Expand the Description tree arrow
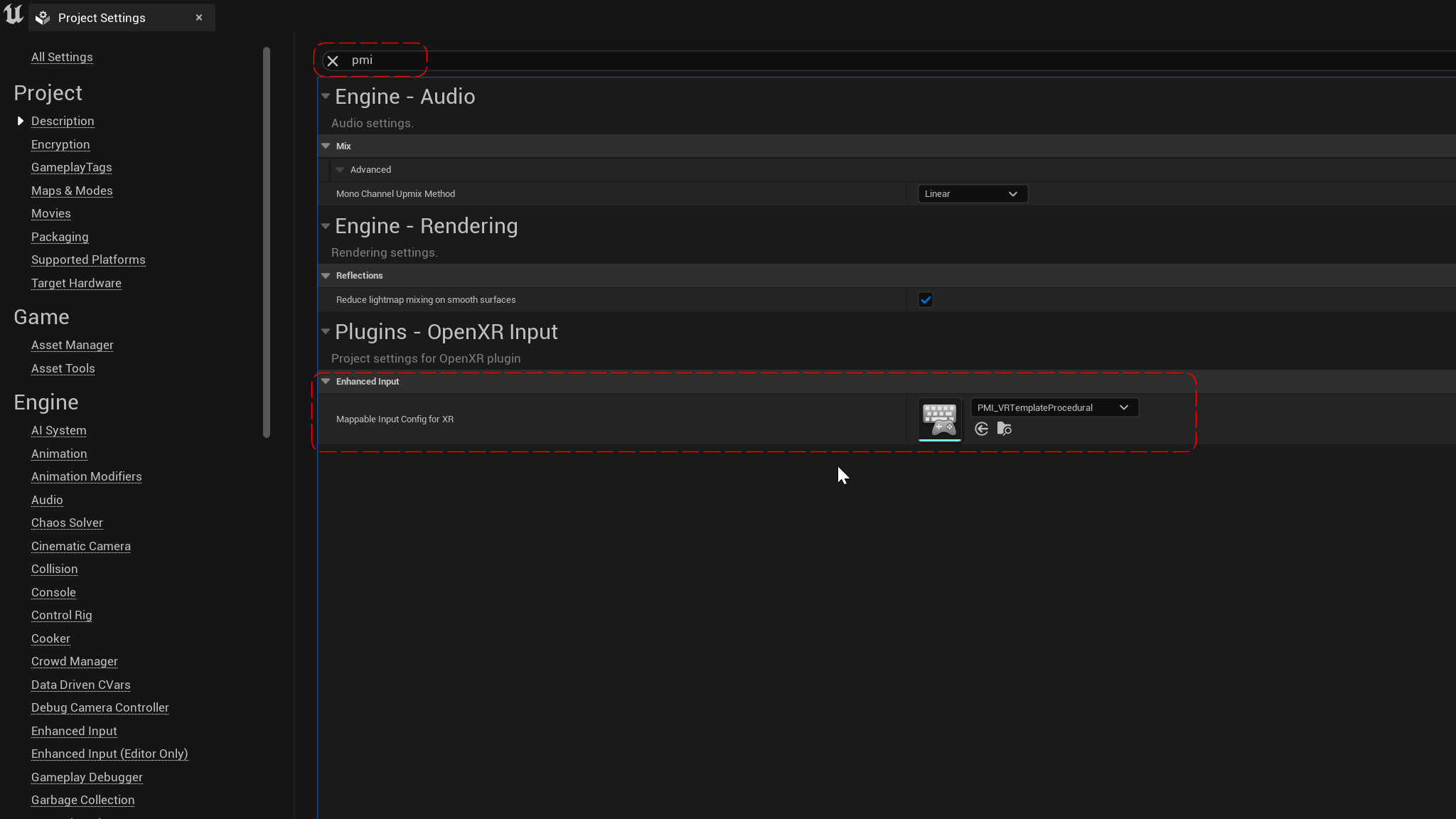This screenshot has height=819, width=1456. (x=20, y=121)
